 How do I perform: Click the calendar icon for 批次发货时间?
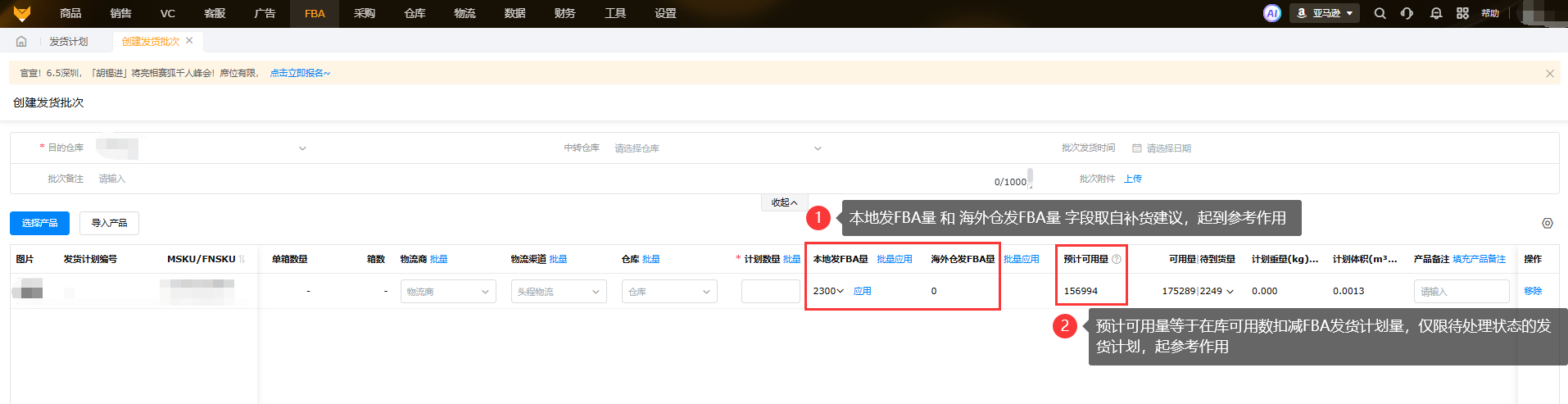[1136, 148]
